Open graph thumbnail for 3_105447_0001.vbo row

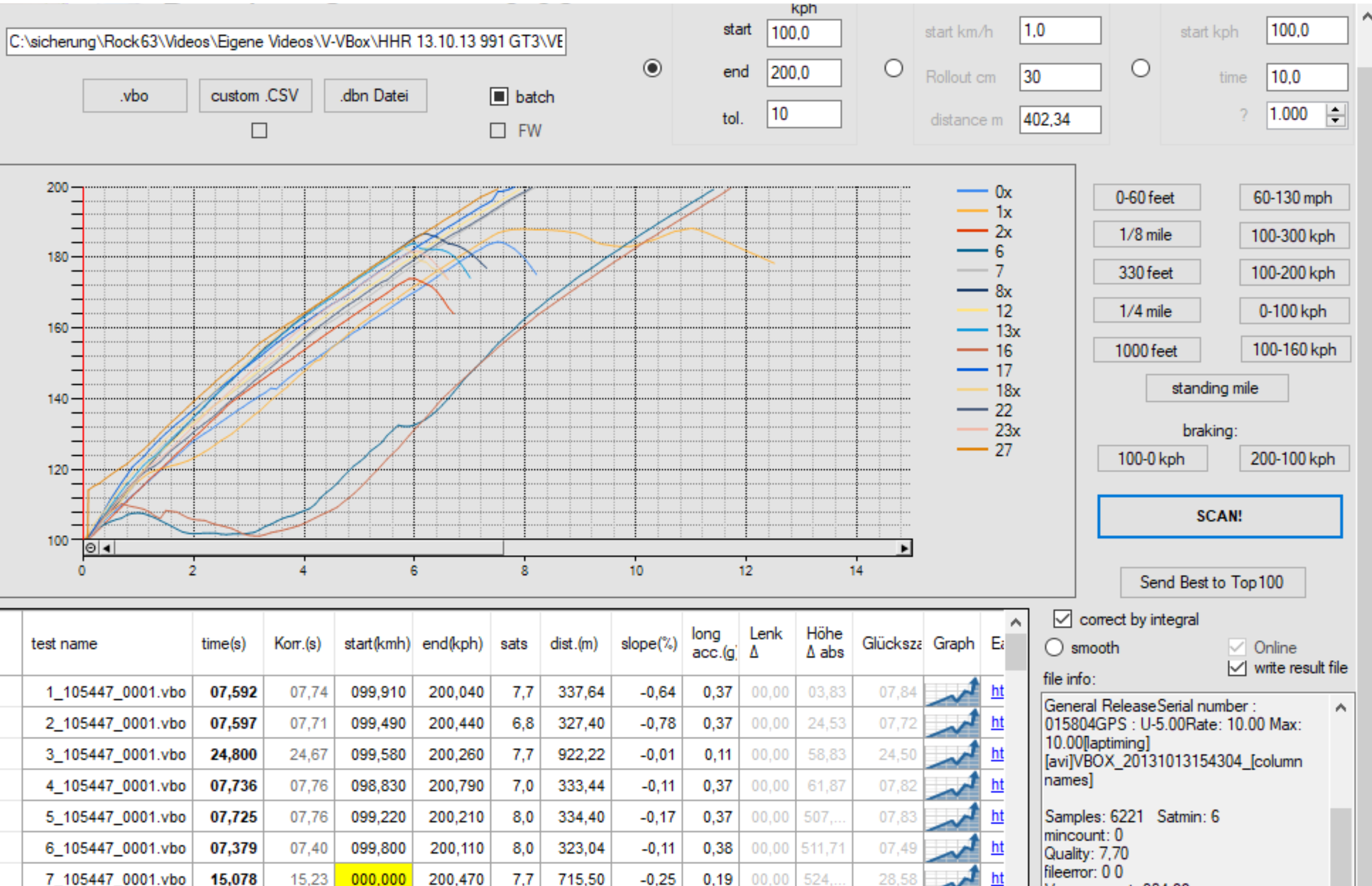952,754
